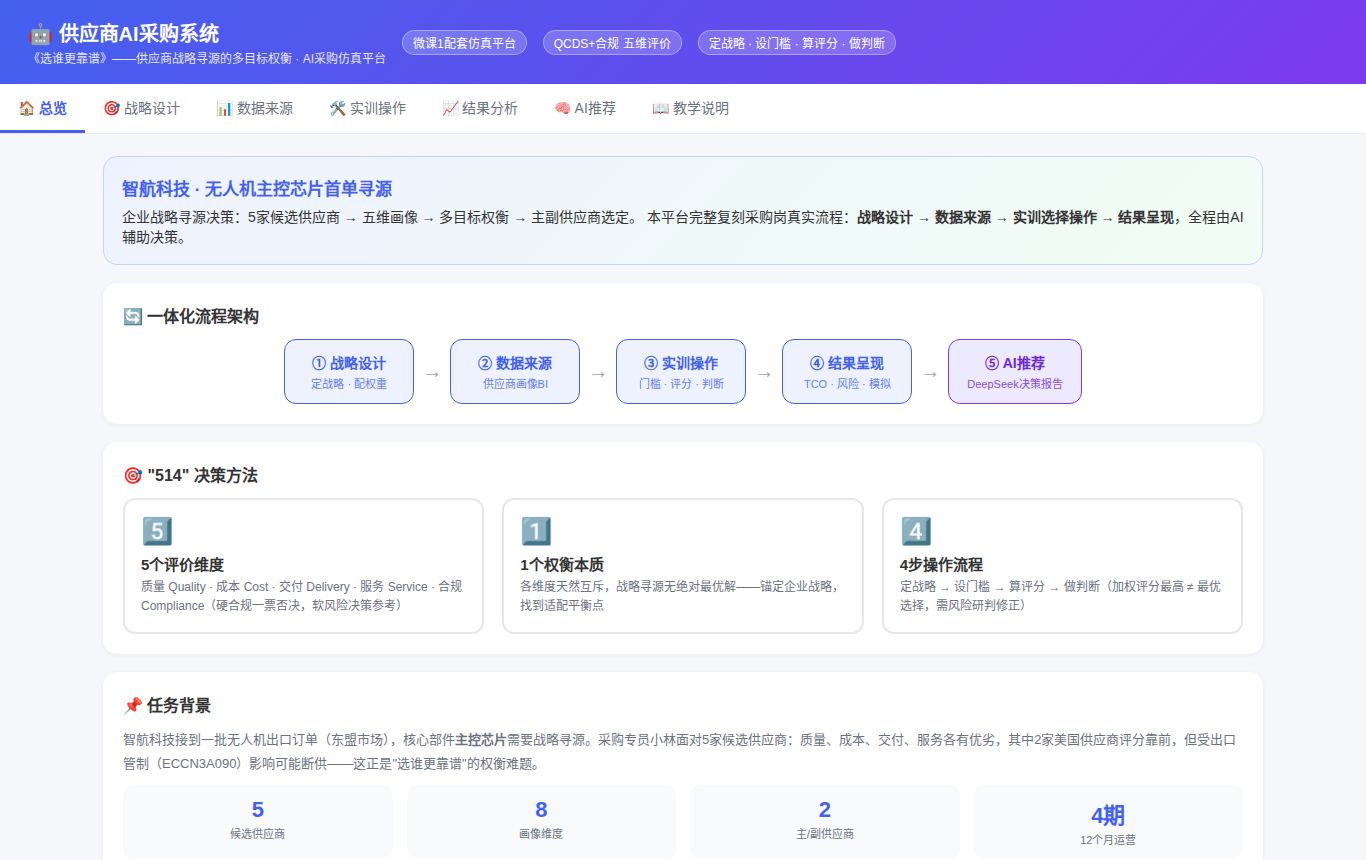Click the 《选谁更靠谱》 subtitle line in the header
Viewport: 1366px width, 860px height.
click(209, 59)
